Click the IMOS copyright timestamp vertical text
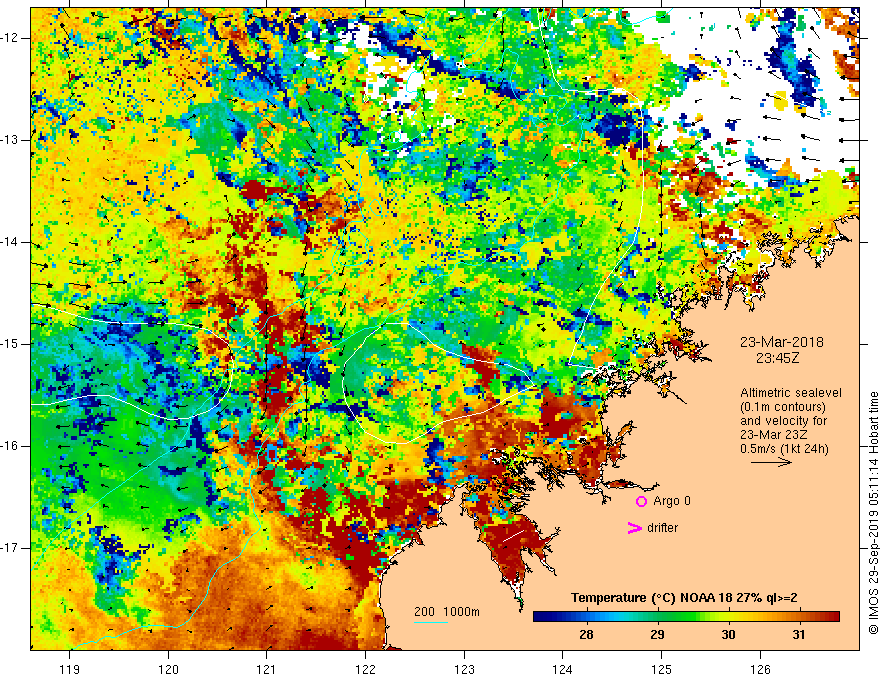Image resolution: width=880 pixels, height=680 pixels. [873, 514]
